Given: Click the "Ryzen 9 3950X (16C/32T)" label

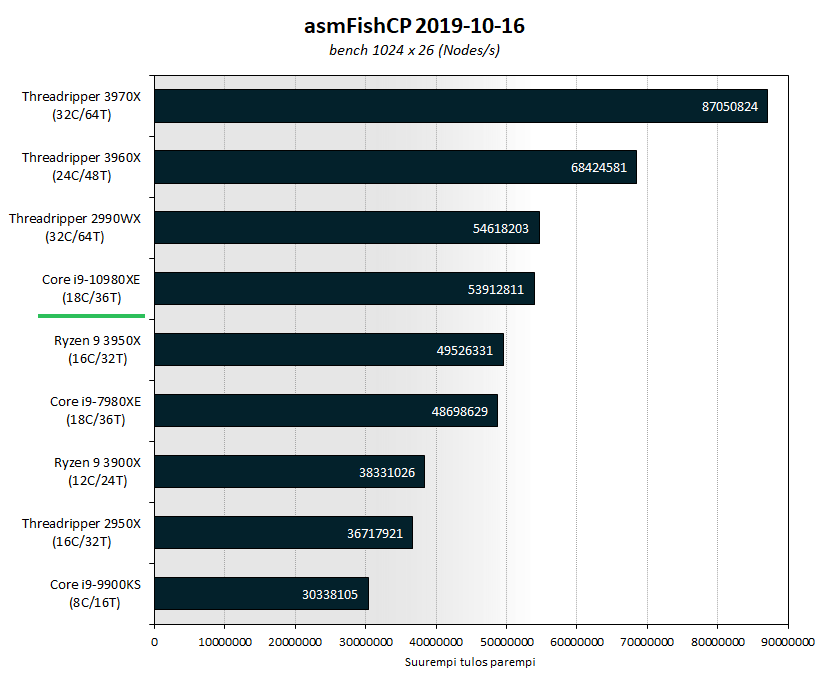Looking at the screenshot, I should 97,349.
